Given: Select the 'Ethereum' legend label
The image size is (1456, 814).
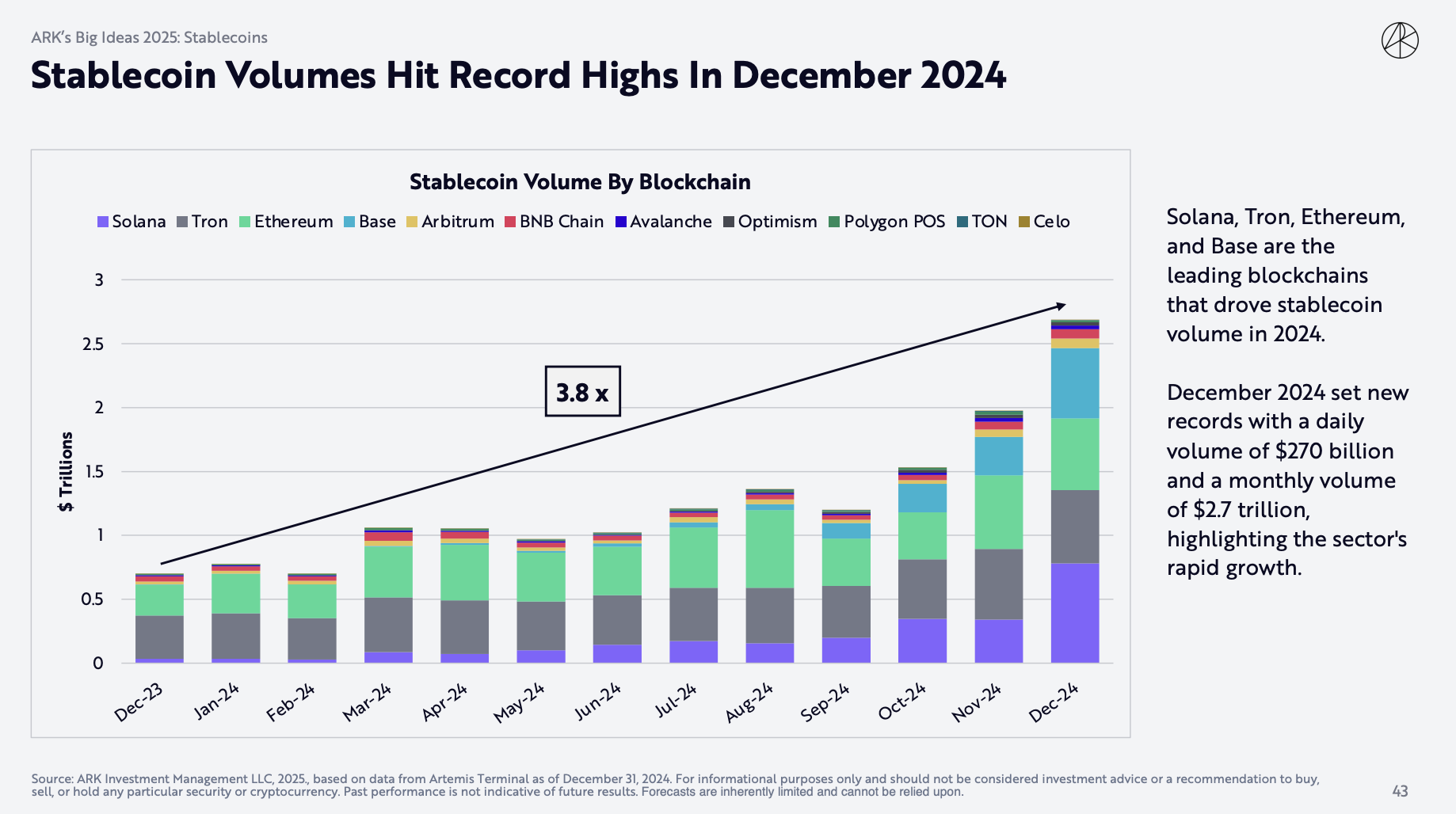Looking at the screenshot, I should tap(294, 222).
